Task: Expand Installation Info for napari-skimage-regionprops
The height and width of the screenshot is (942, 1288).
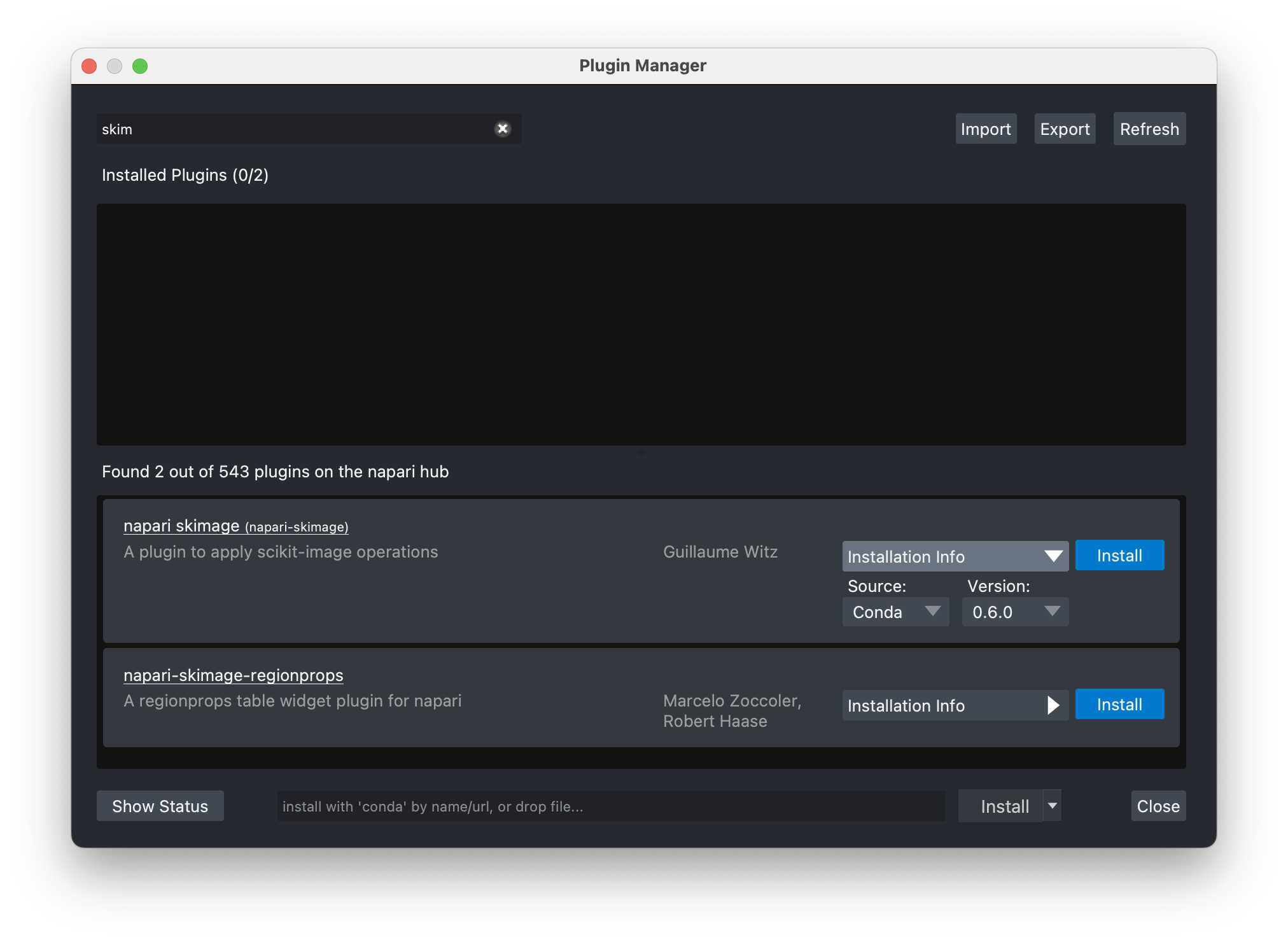Action: tap(955, 705)
